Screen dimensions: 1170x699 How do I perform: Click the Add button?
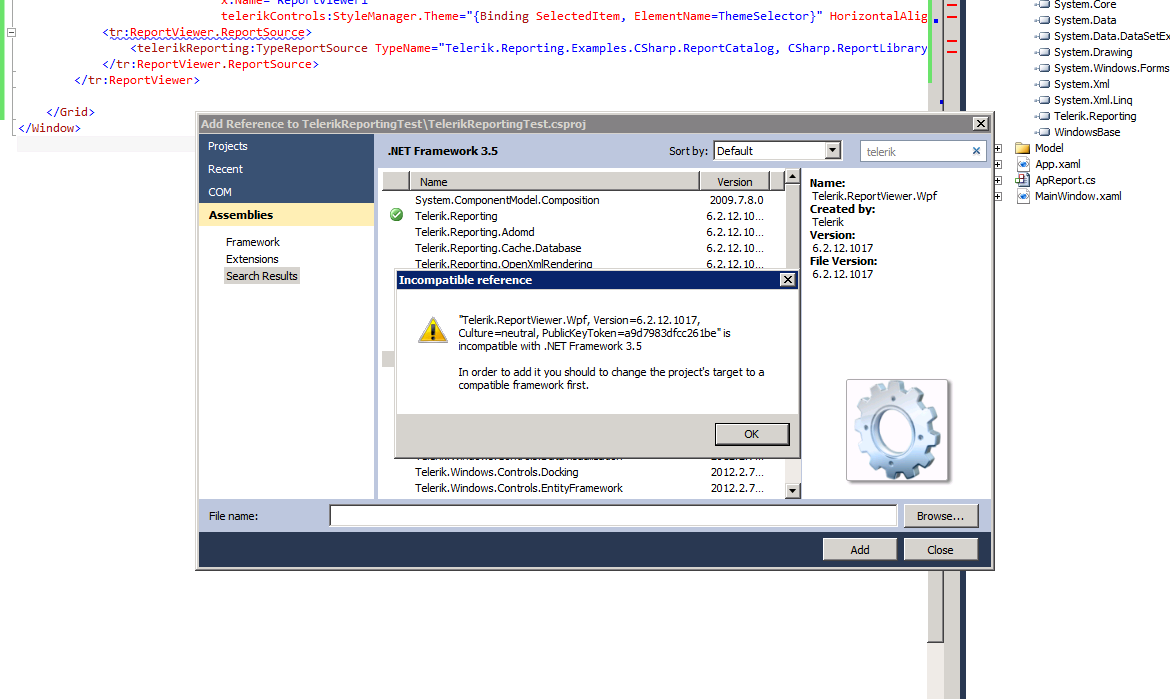860,550
